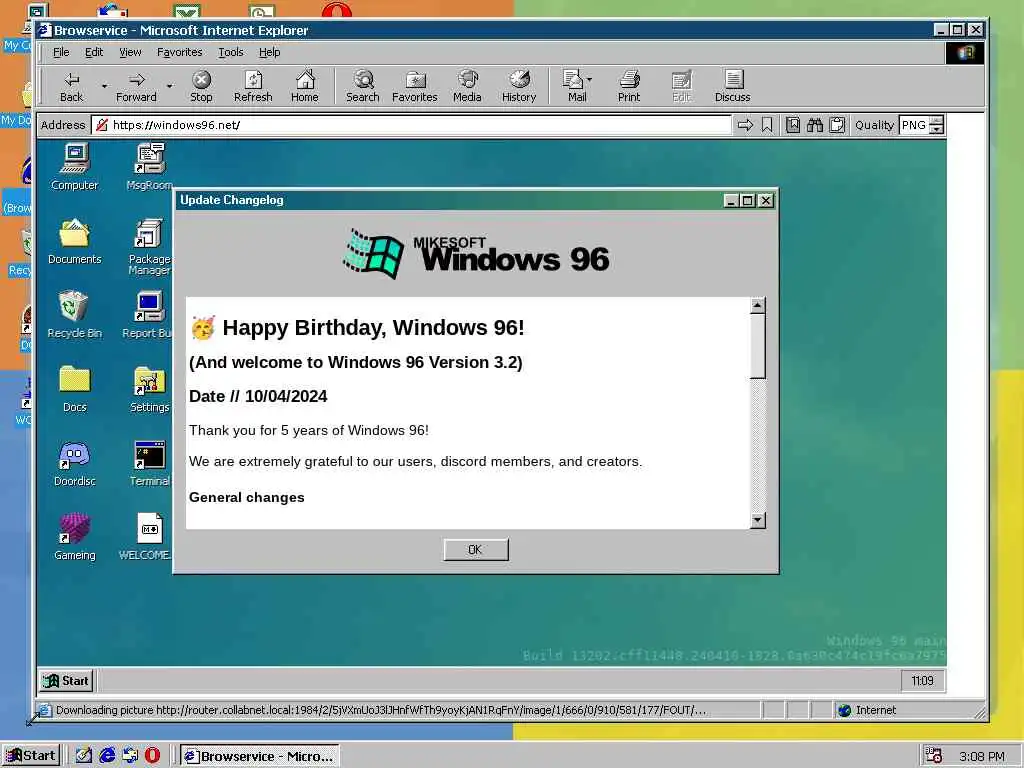Click the Windows flag throbber logo in IE
This screenshot has height=768, width=1024.
tap(965, 53)
